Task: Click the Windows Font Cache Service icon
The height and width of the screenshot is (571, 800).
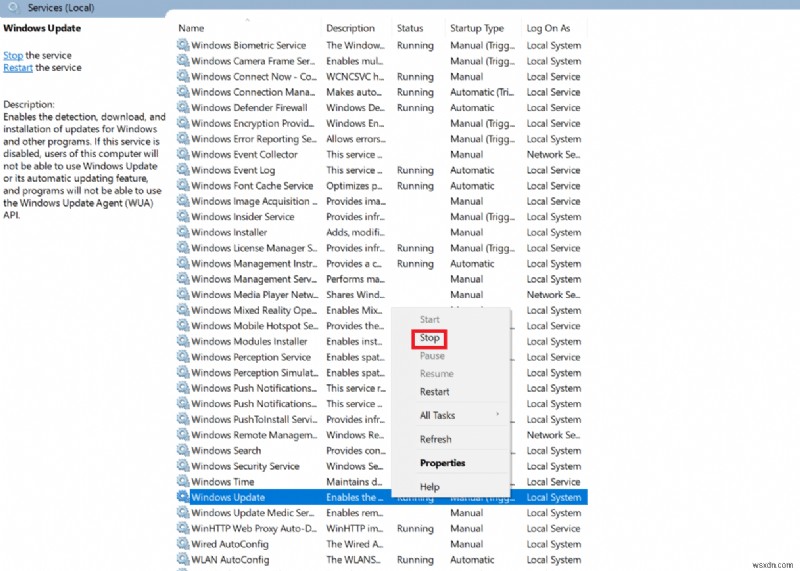Action: (183, 186)
